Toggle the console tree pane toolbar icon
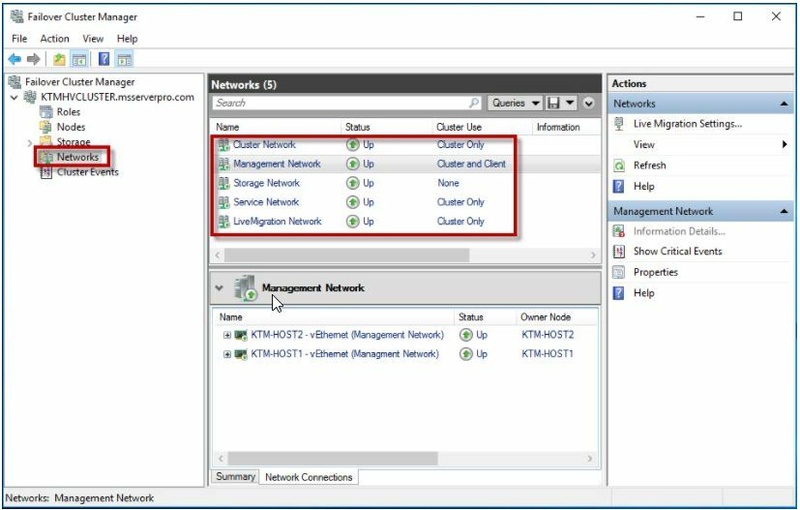Viewport: 800px width, 510px height. pos(79,59)
